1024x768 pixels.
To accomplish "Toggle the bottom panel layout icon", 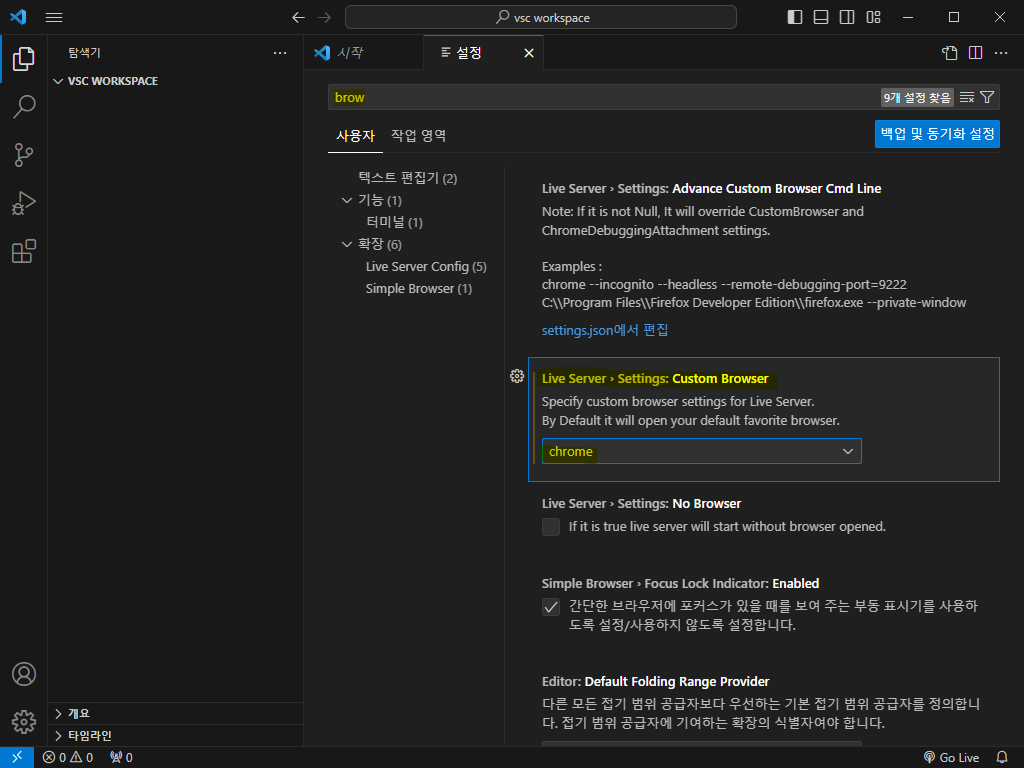I will click(821, 18).
